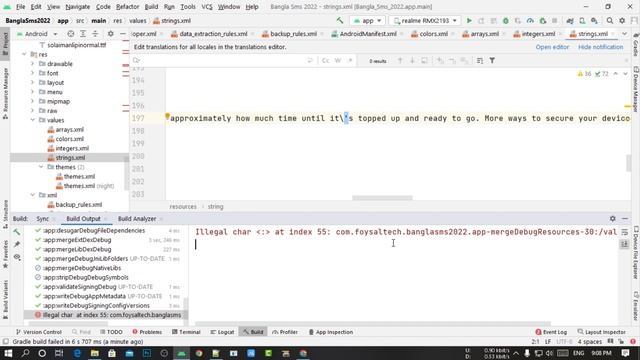The image size is (640, 360).
Task: Toggle soft-wrap icon in build output
Action: coord(624,232)
